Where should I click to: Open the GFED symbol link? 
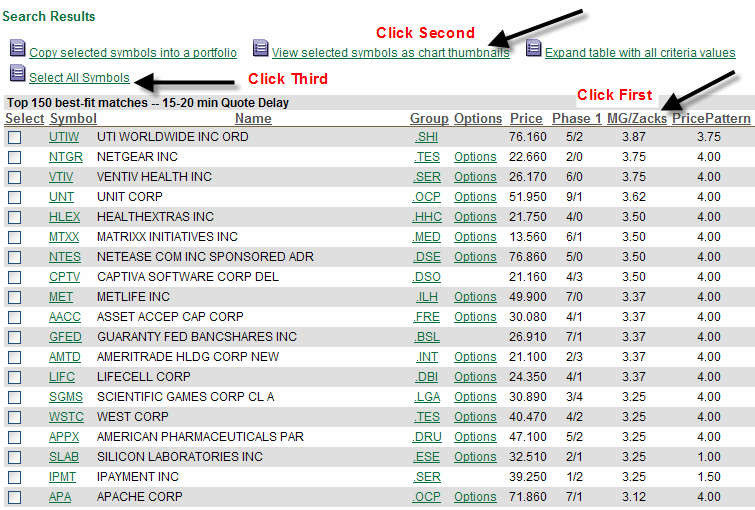click(x=65, y=337)
